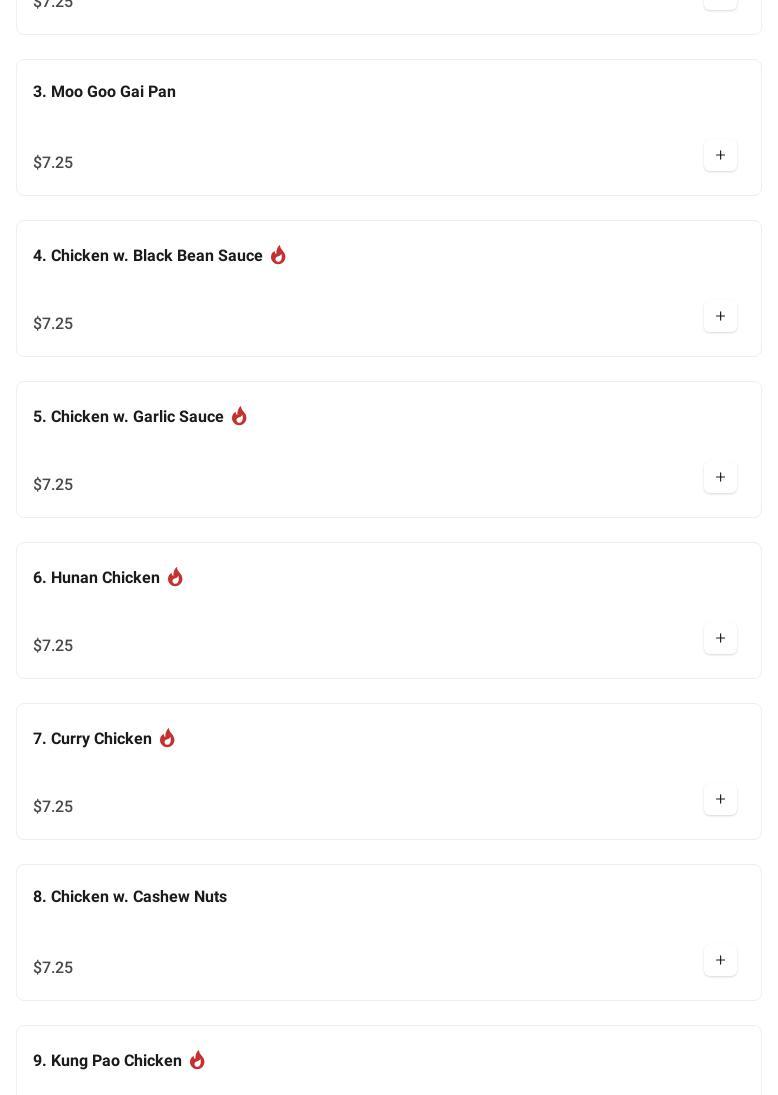The image size is (778, 1095).
Task: Open 9. Kung Pao Chicken item
Action: click(x=107, y=1061)
